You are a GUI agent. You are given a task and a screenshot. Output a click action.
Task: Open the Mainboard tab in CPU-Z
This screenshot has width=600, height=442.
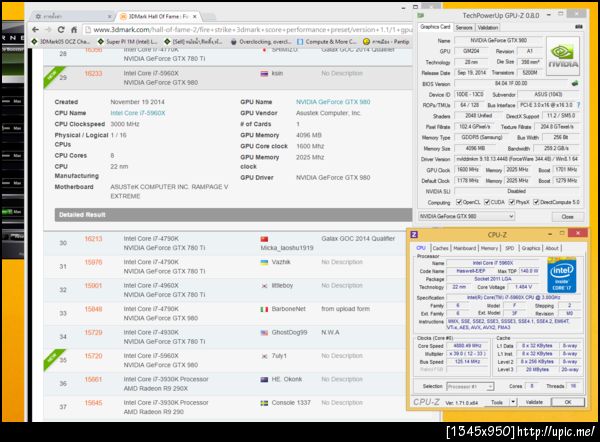pyautogui.click(x=465, y=248)
